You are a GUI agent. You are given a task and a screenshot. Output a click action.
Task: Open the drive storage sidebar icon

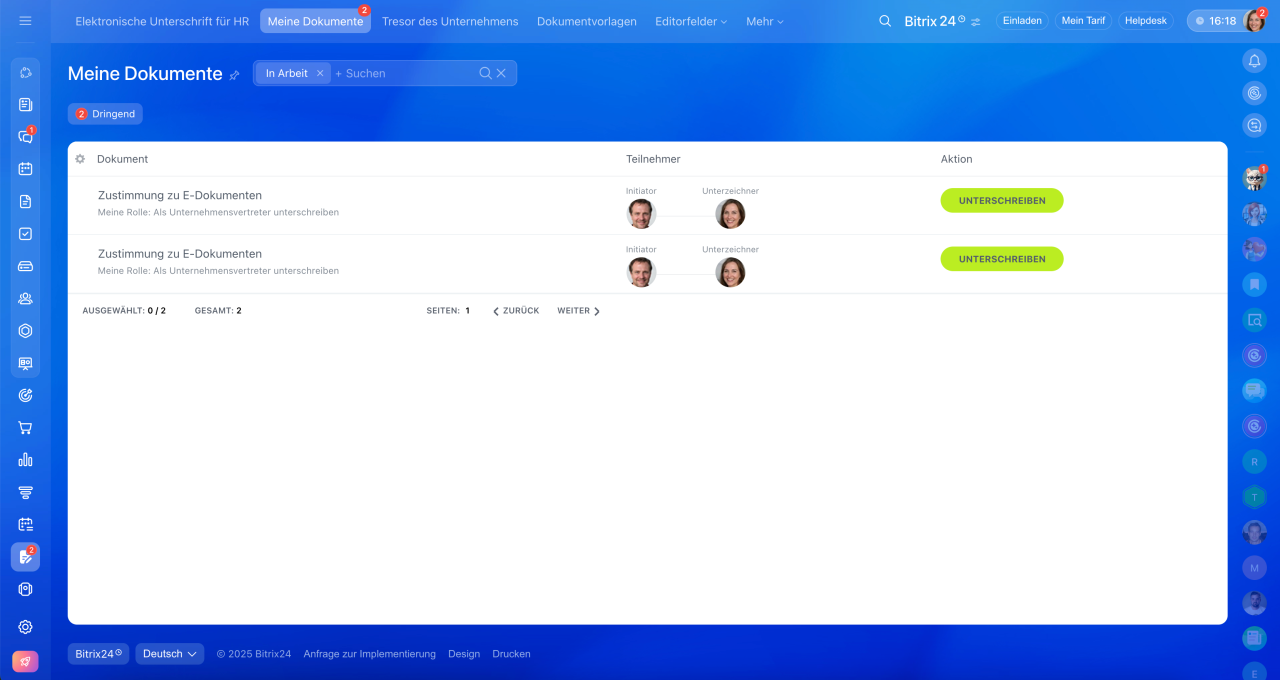tap(26, 266)
